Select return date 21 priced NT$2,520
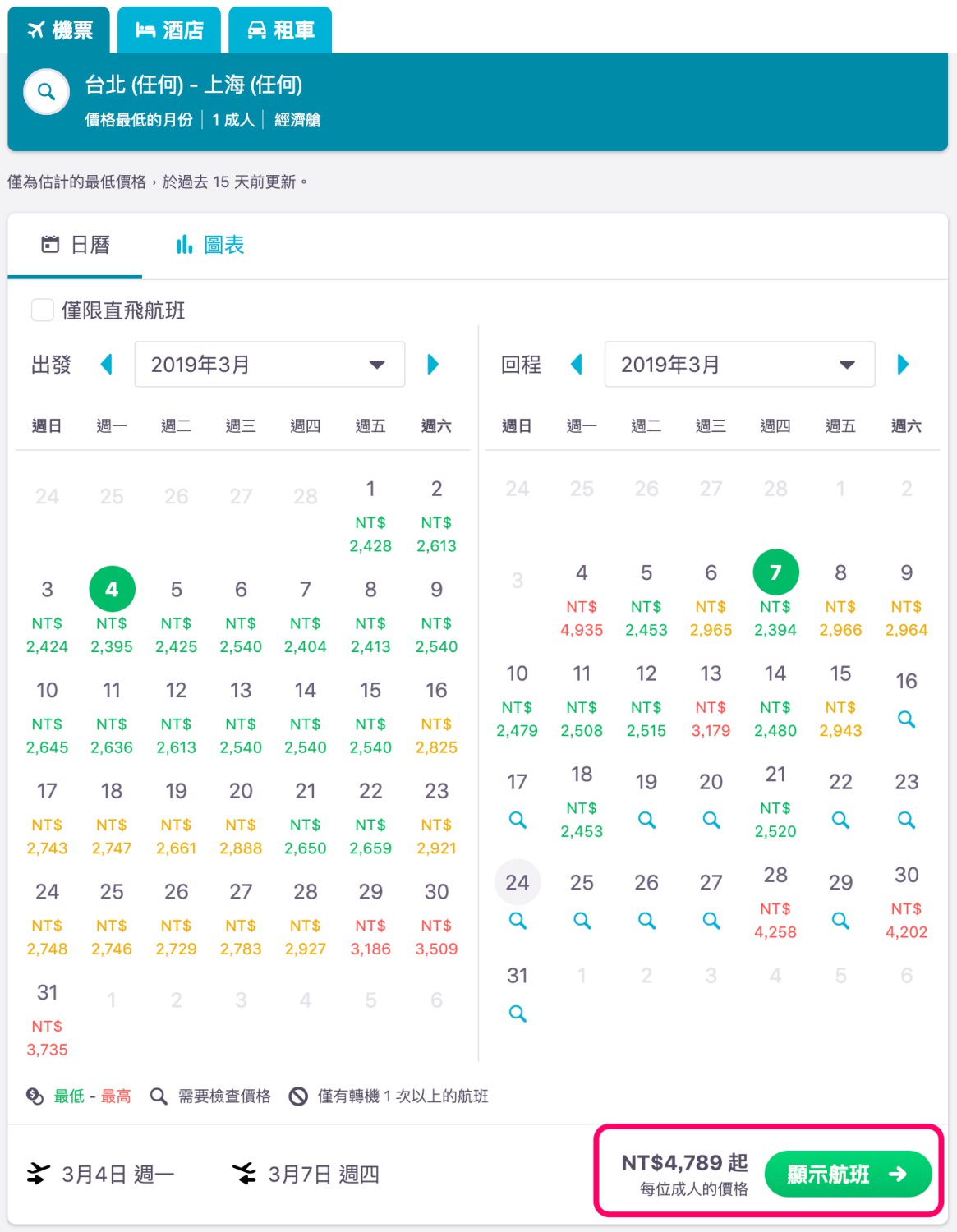 [775, 802]
